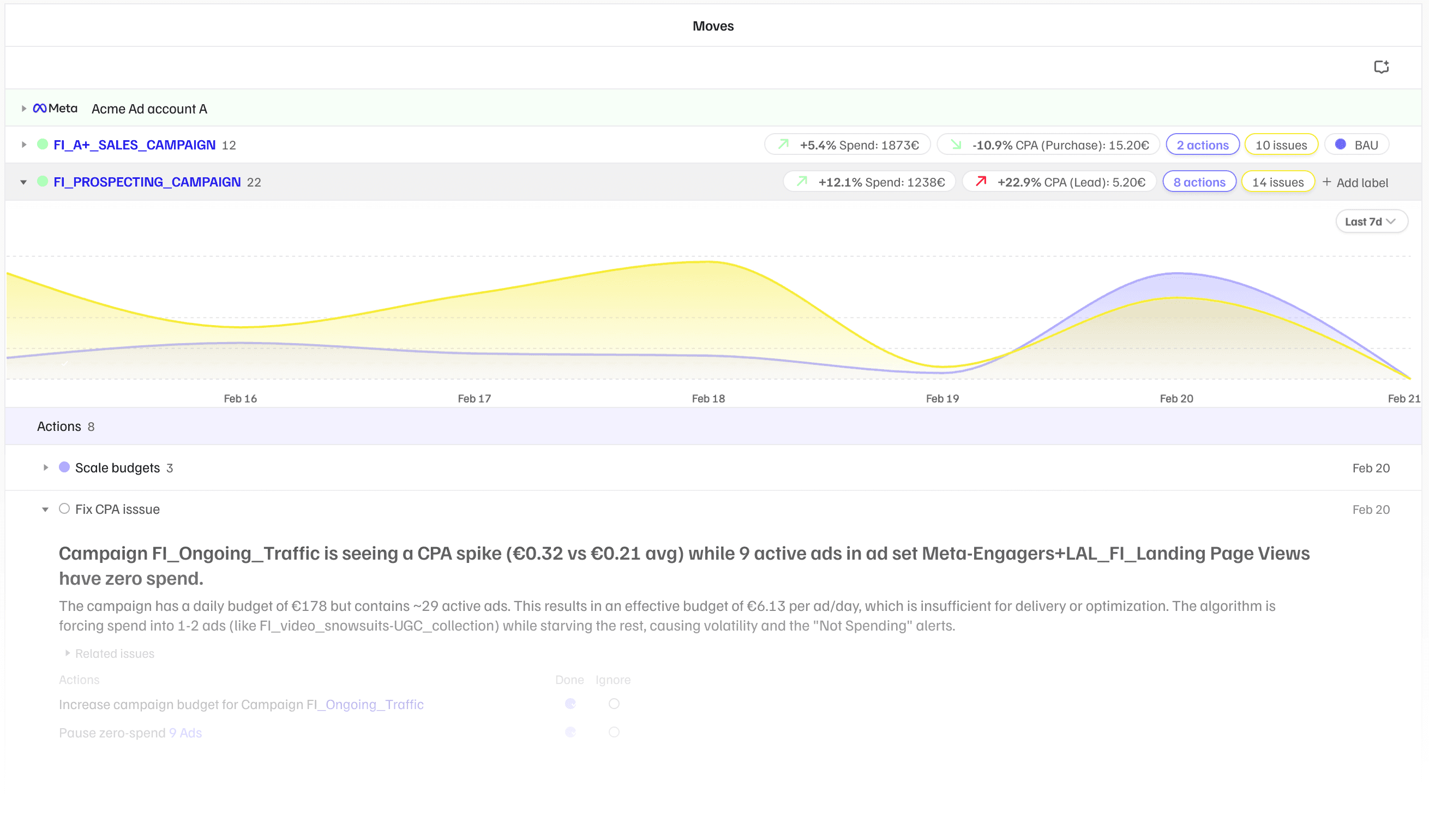Select Ignore for Pause zero-spend Ads action
The height and width of the screenshot is (840, 1429).
[614, 732]
